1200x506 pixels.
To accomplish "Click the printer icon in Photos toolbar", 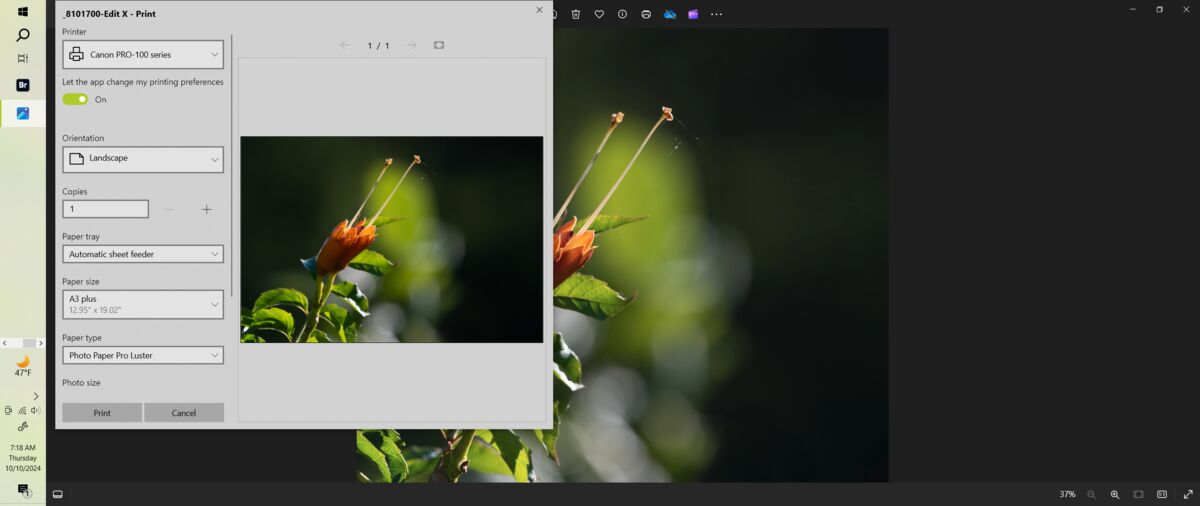I will pos(646,14).
